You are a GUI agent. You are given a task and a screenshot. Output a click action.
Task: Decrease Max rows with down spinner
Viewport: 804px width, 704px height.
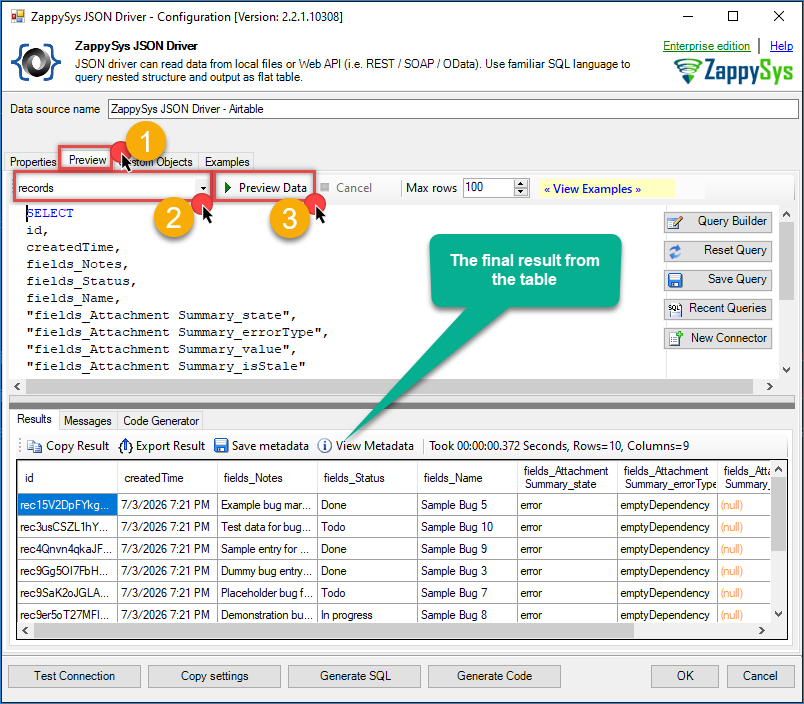521,192
